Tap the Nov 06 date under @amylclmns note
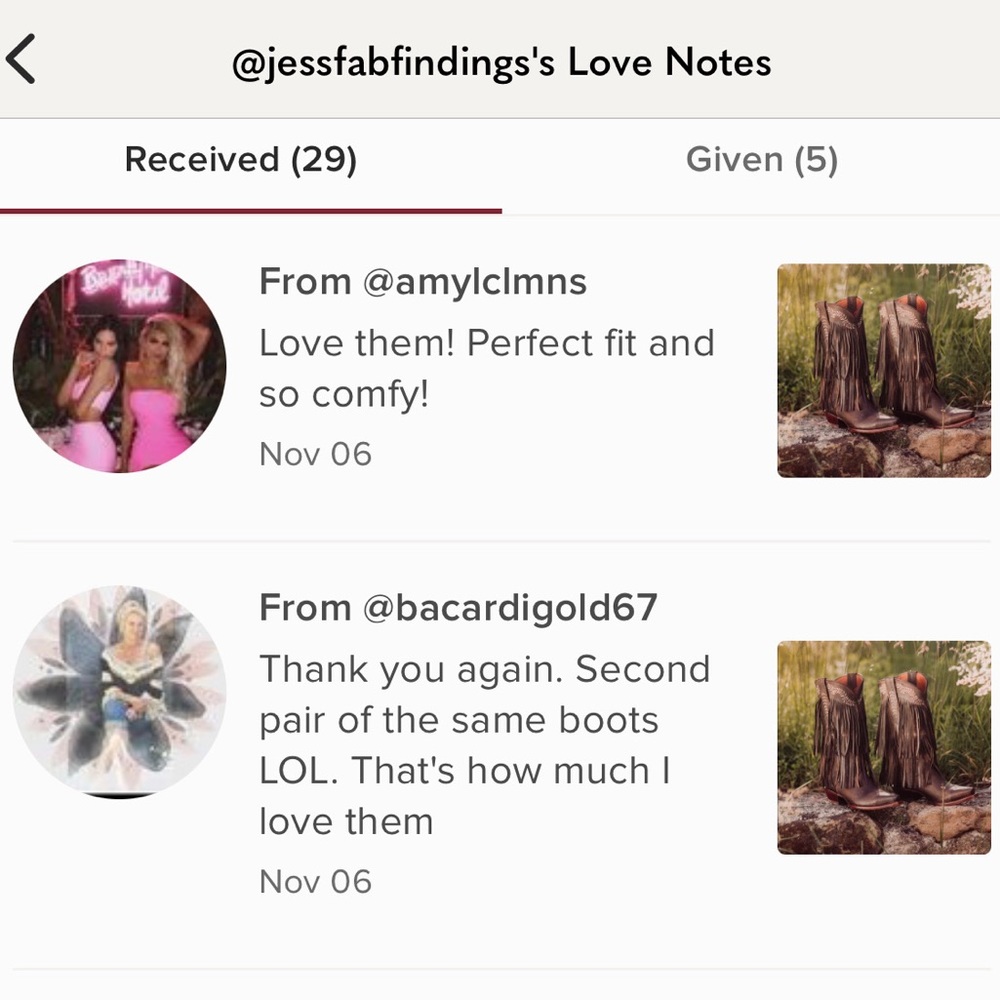Image resolution: width=1000 pixels, height=1000 pixels. (x=315, y=454)
